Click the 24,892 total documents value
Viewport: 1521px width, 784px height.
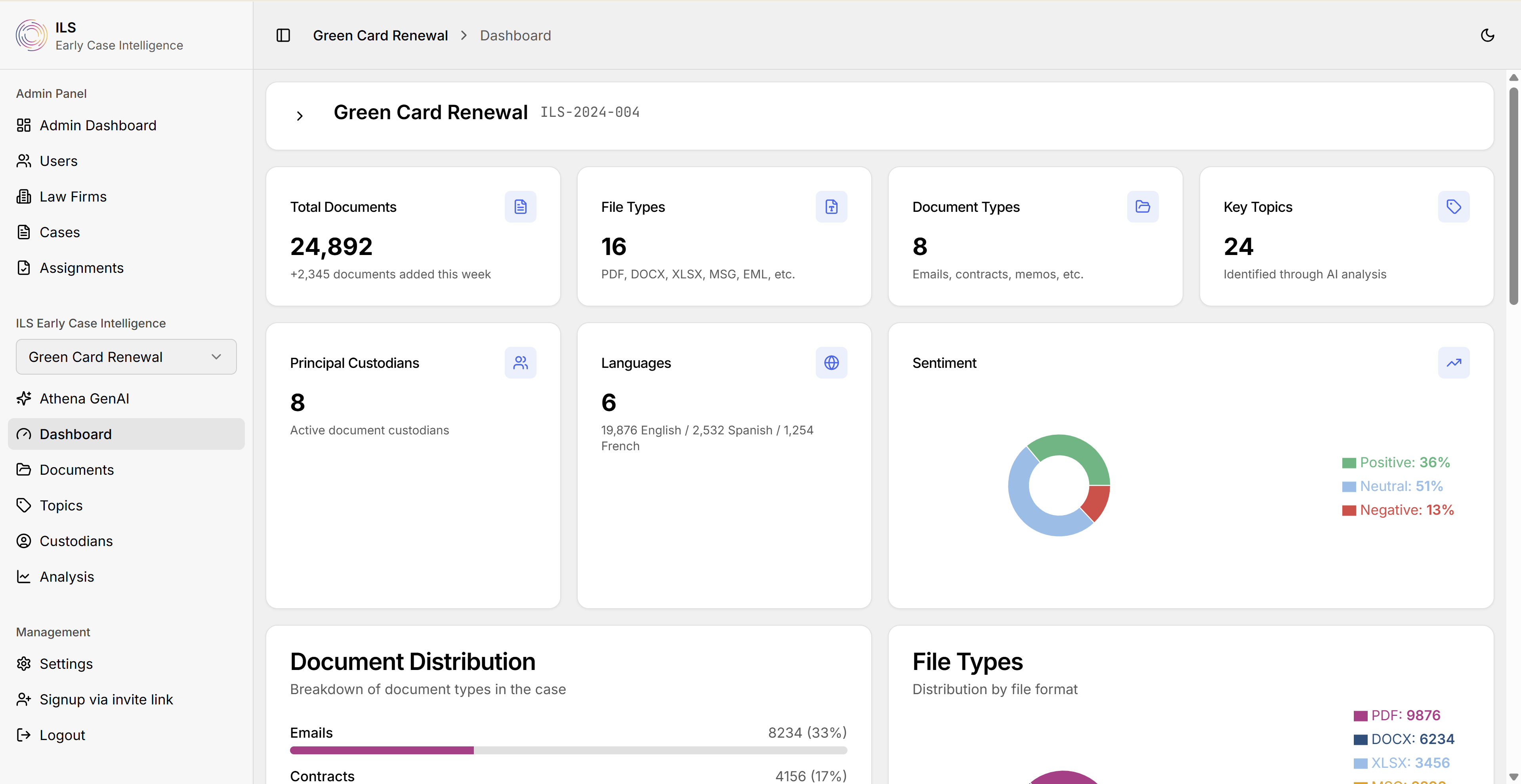click(x=331, y=247)
